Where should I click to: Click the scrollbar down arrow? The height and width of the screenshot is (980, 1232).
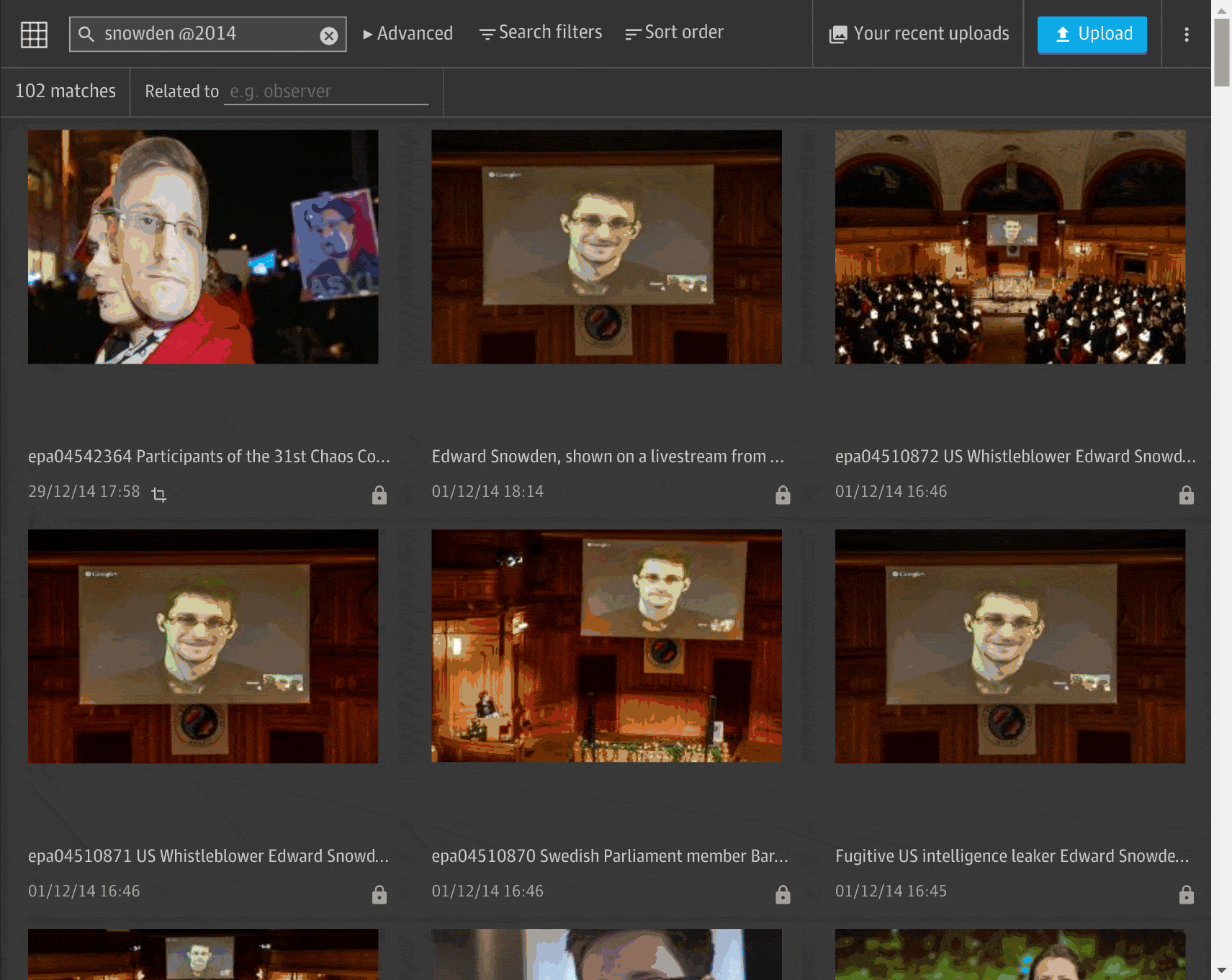tap(1221, 971)
